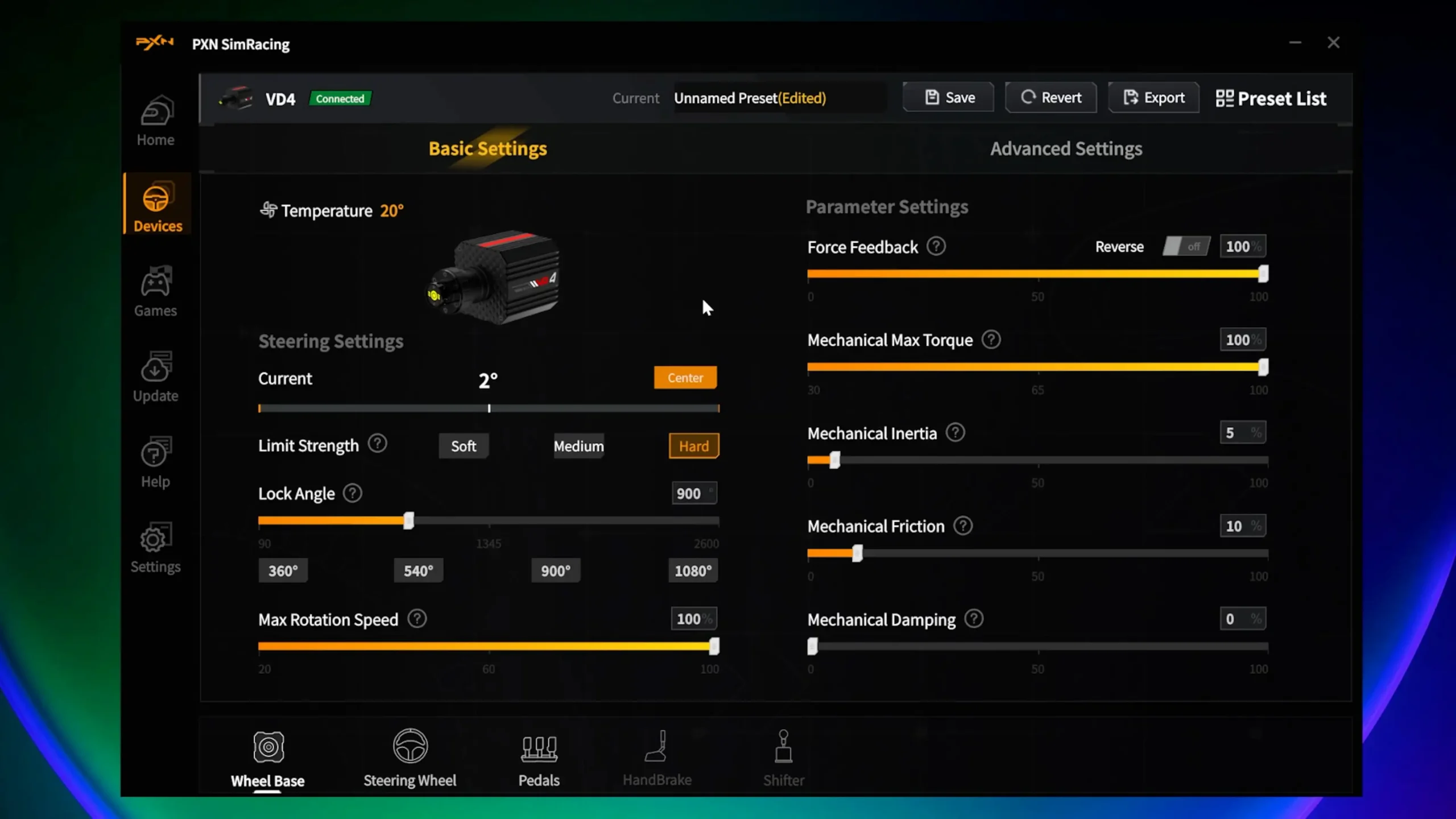This screenshot has width=1456, height=819.
Task: Export the current preset
Action: pos(1153,97)
